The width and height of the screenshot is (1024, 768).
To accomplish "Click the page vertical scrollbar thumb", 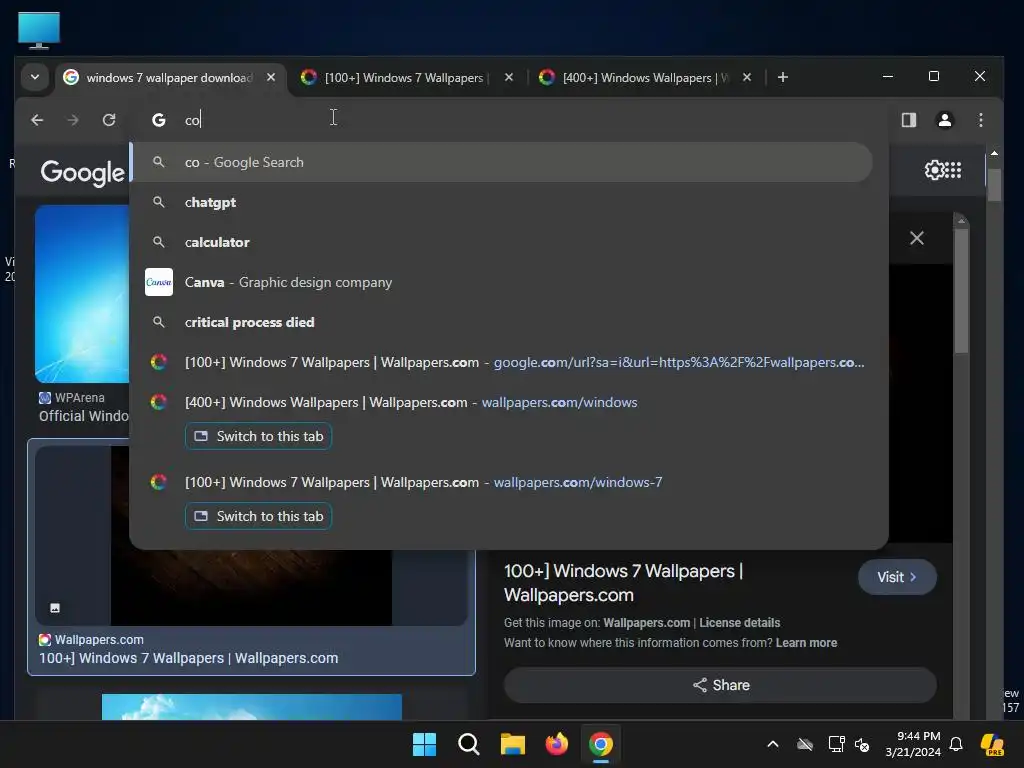I will [994, 185].
